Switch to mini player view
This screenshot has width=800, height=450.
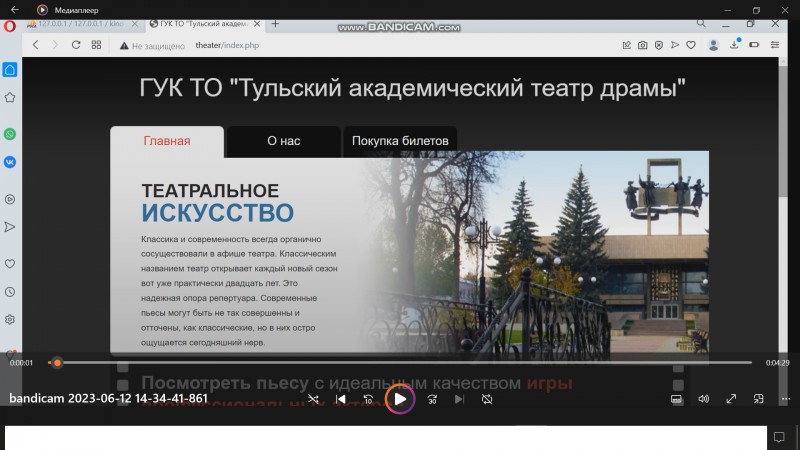759,399
